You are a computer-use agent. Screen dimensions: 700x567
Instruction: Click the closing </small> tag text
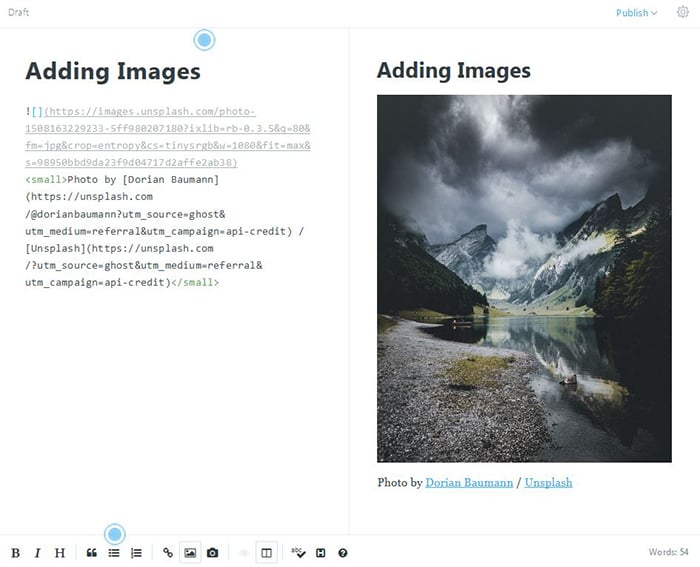[x=195, y=282]
